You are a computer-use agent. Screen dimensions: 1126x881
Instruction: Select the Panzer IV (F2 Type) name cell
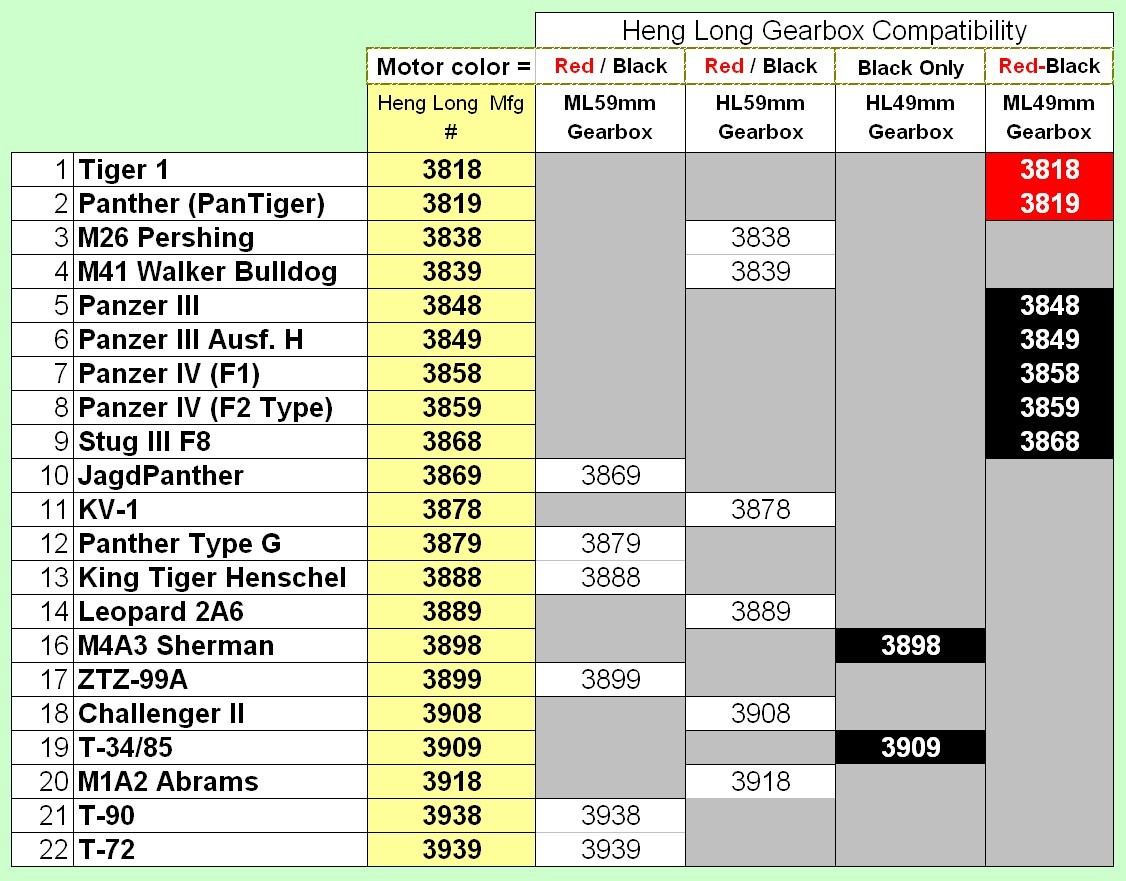(220, 407)
